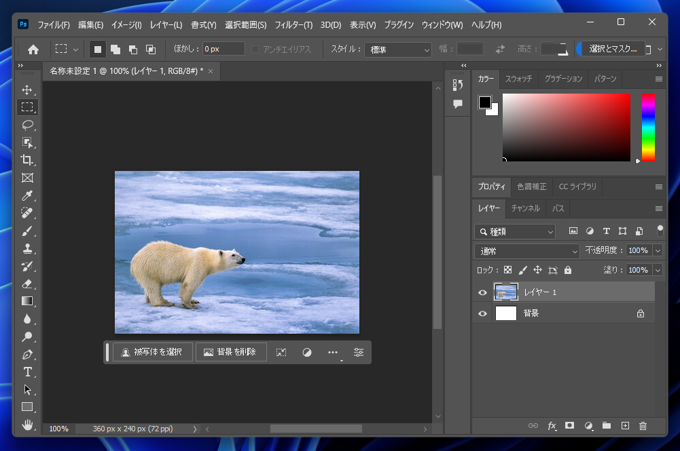
Task: Open the フィルター(T) menu
Action: click(x=293, y=24)
